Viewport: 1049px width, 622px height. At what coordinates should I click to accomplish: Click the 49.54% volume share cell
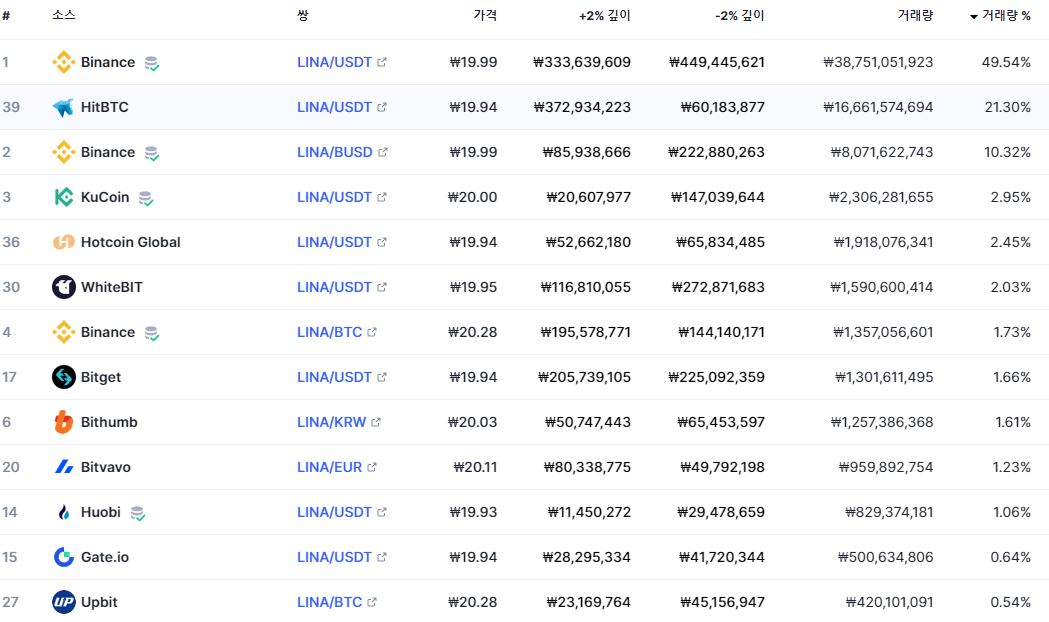pyautogui.click(x=1006, y=62)
